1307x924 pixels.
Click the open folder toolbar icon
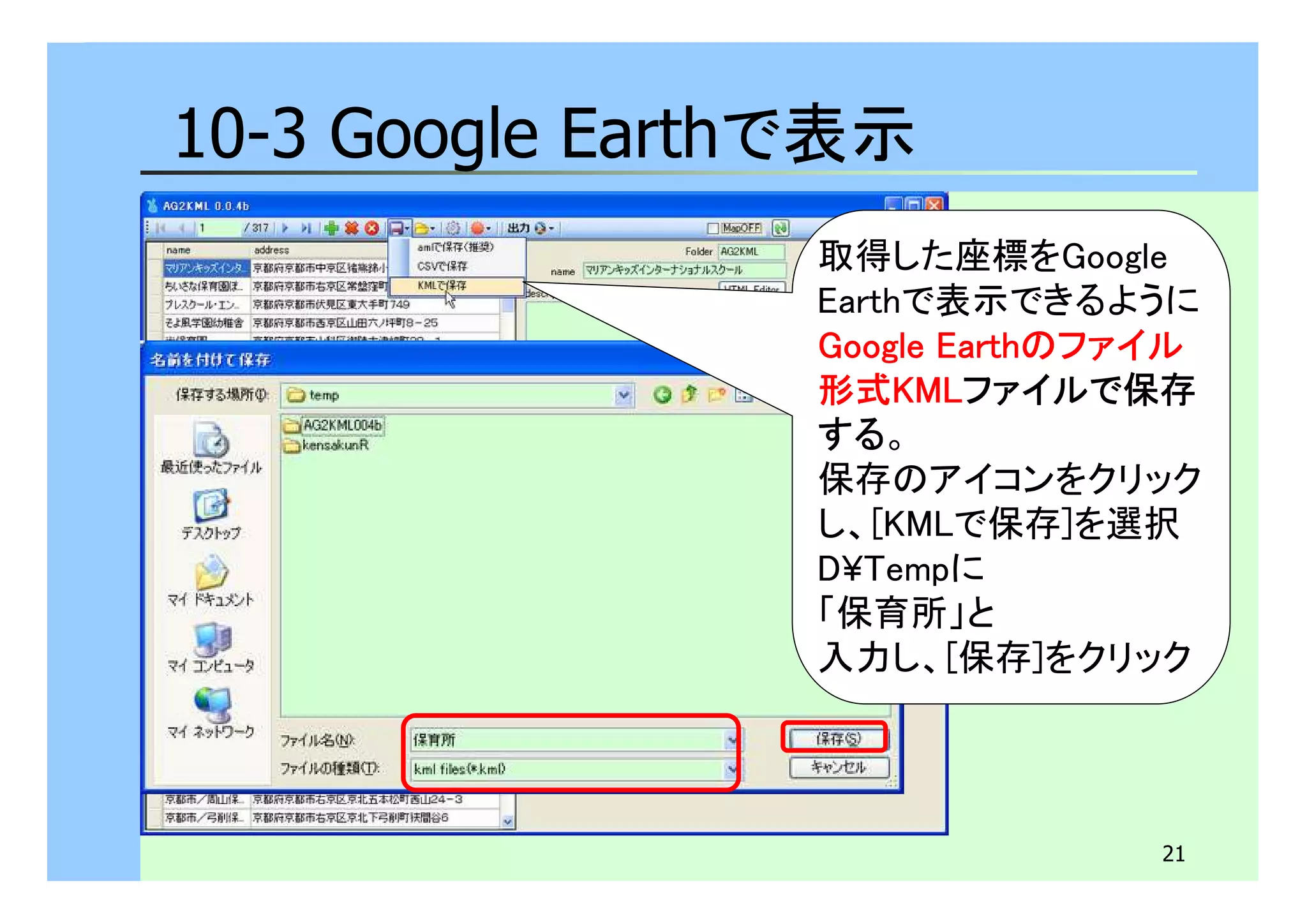pyautogui.click(x=421, y=228)
